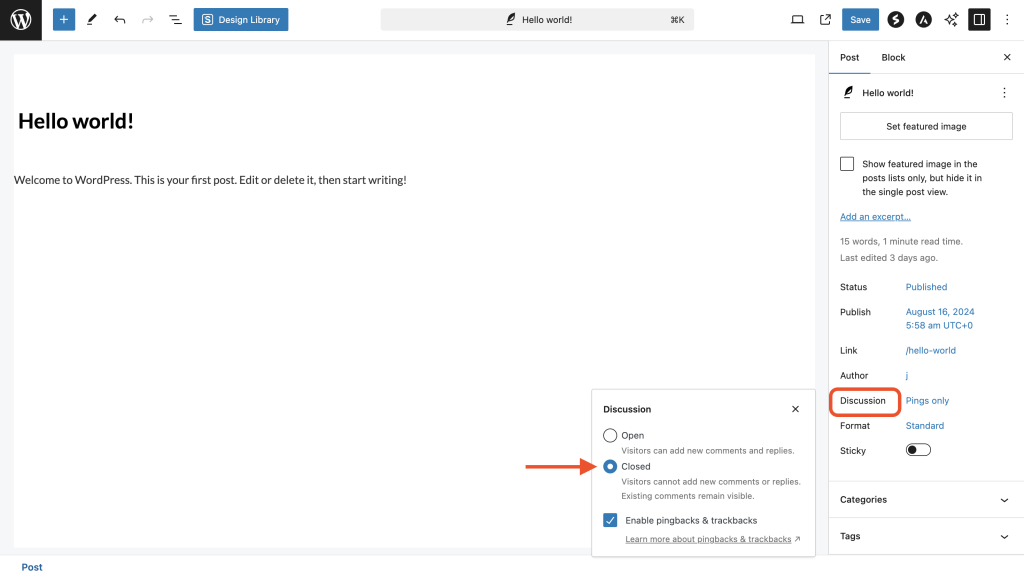Change the Published status

tap(926, 287)
